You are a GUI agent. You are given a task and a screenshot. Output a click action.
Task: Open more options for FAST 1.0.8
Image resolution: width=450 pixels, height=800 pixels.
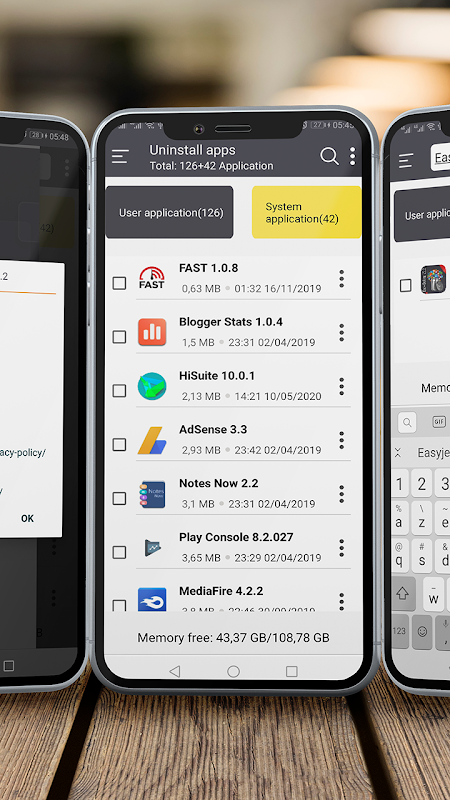(341, 279)
